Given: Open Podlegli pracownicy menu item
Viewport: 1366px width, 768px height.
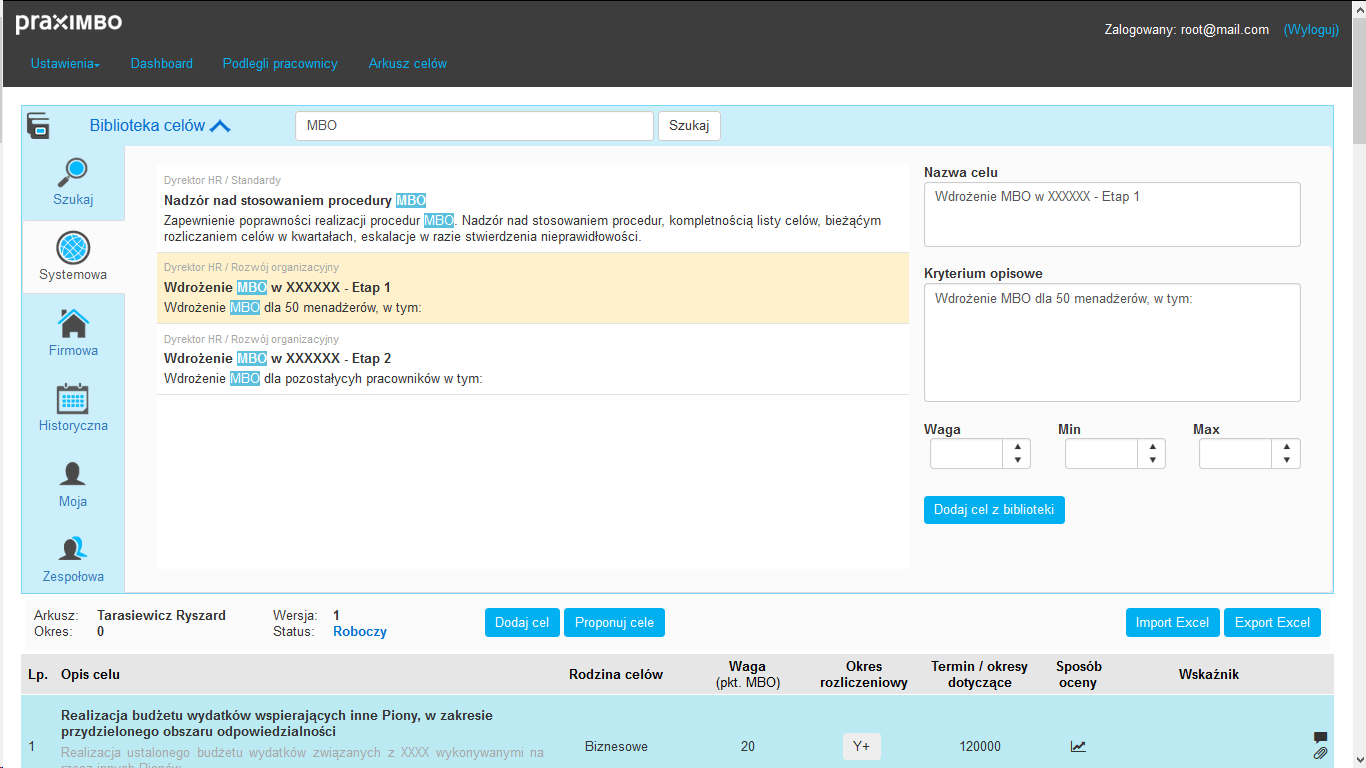Looking at the screenshot, I should [280, 63].
